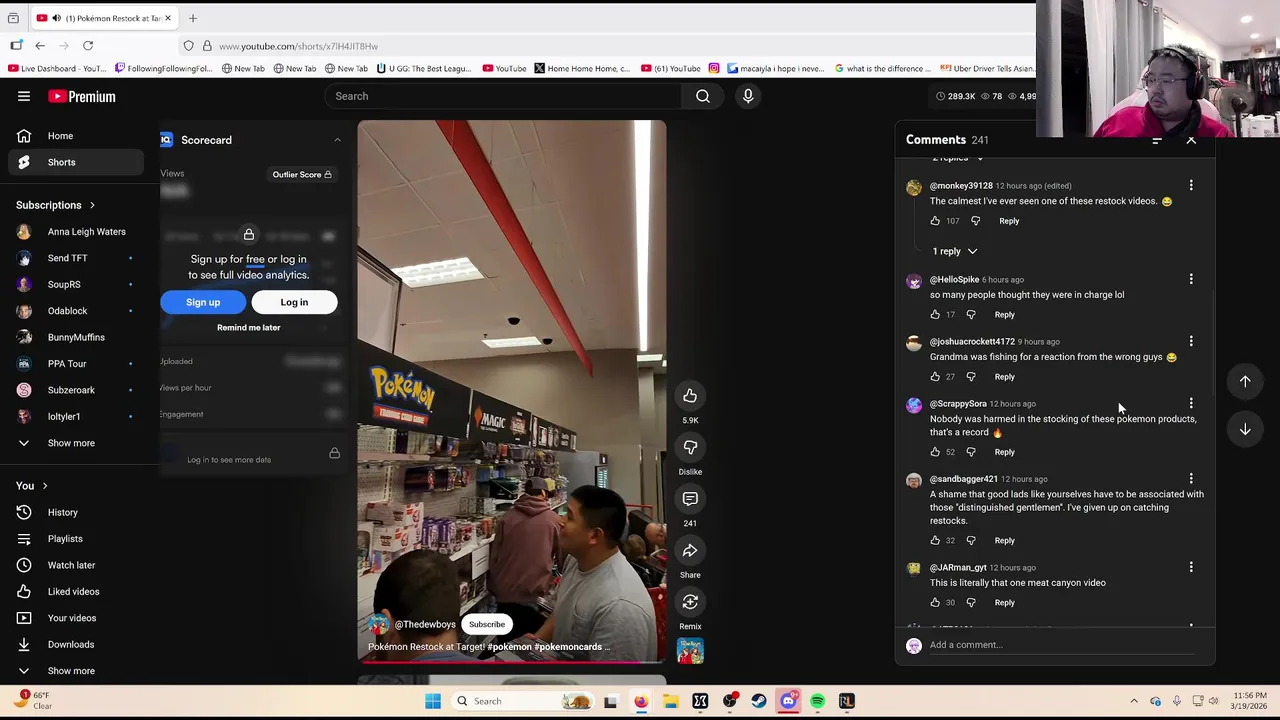1280x720 pixels.
Task: Open Thedewboys channel avatar
Action: point(378,624)
